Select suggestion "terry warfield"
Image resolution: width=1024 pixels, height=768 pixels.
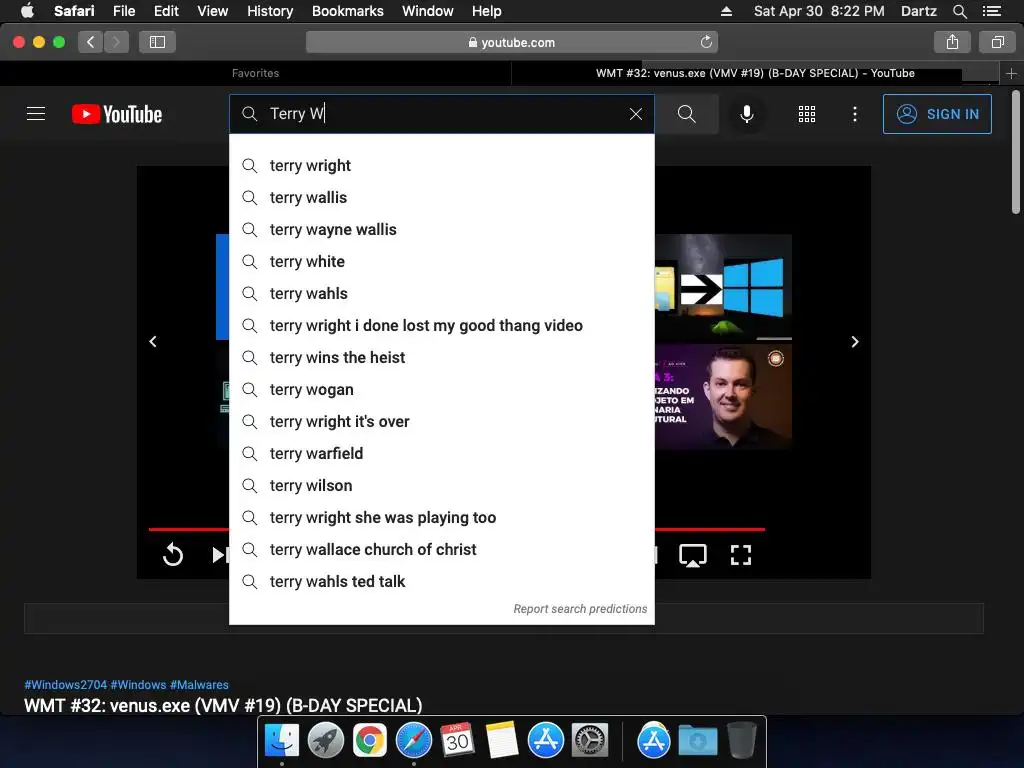click(442, 454)
